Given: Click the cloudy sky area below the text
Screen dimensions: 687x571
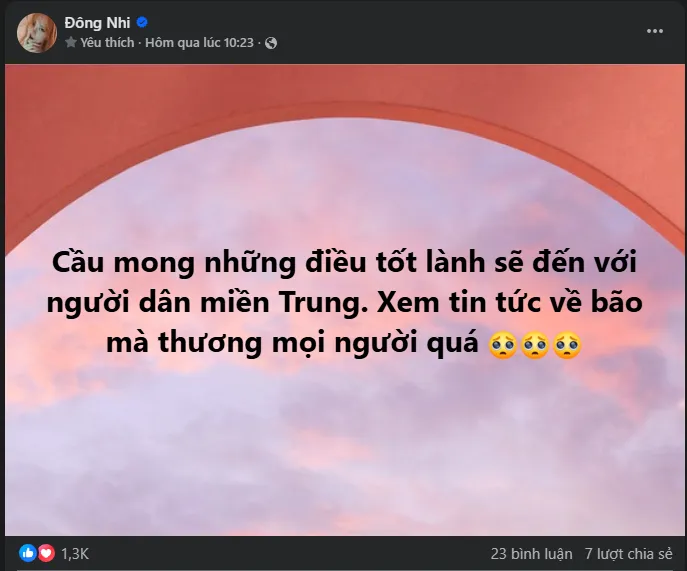Looking at the screenshot, I should coord(344,447).
